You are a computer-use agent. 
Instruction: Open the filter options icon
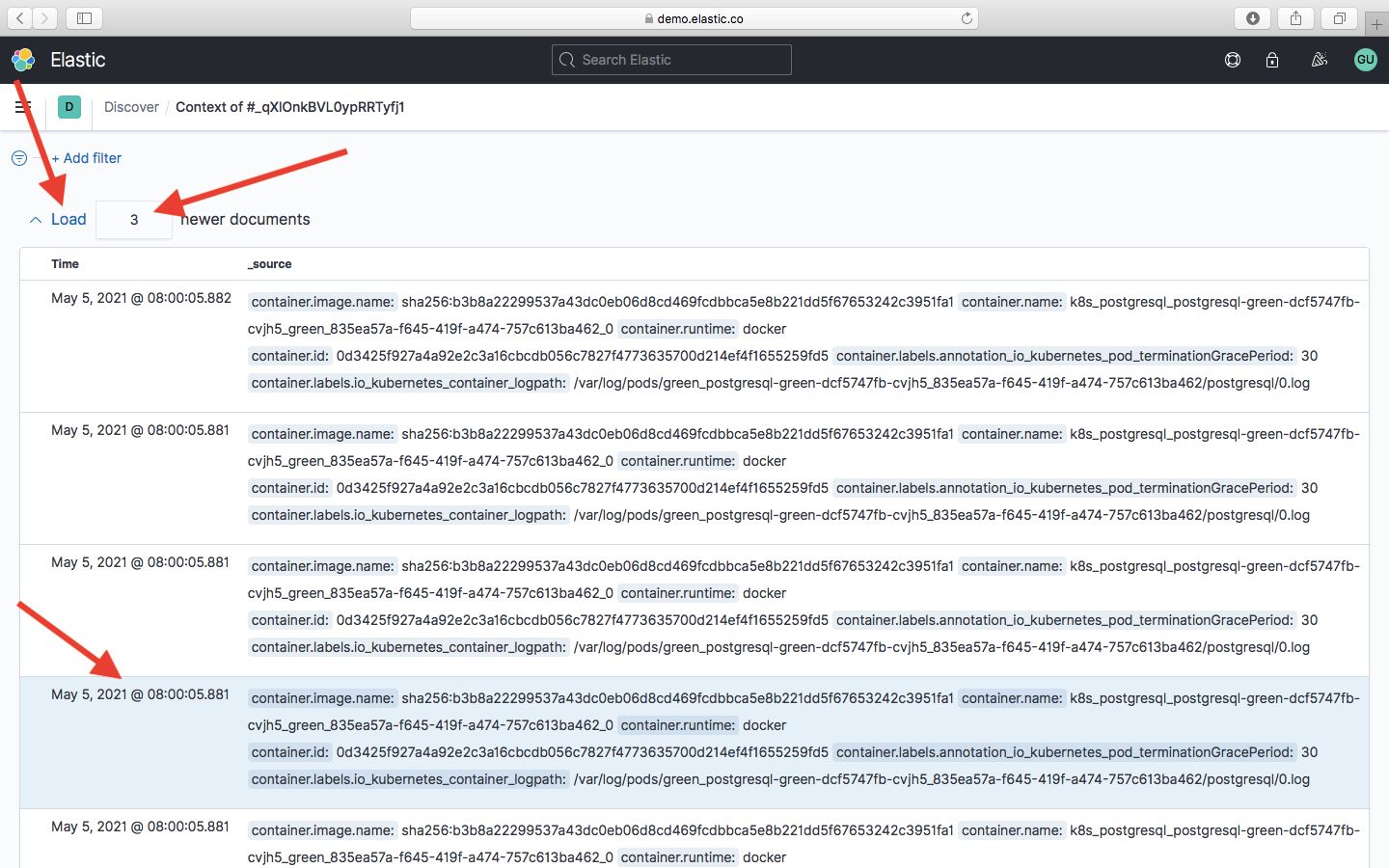(x=19, y=158)
